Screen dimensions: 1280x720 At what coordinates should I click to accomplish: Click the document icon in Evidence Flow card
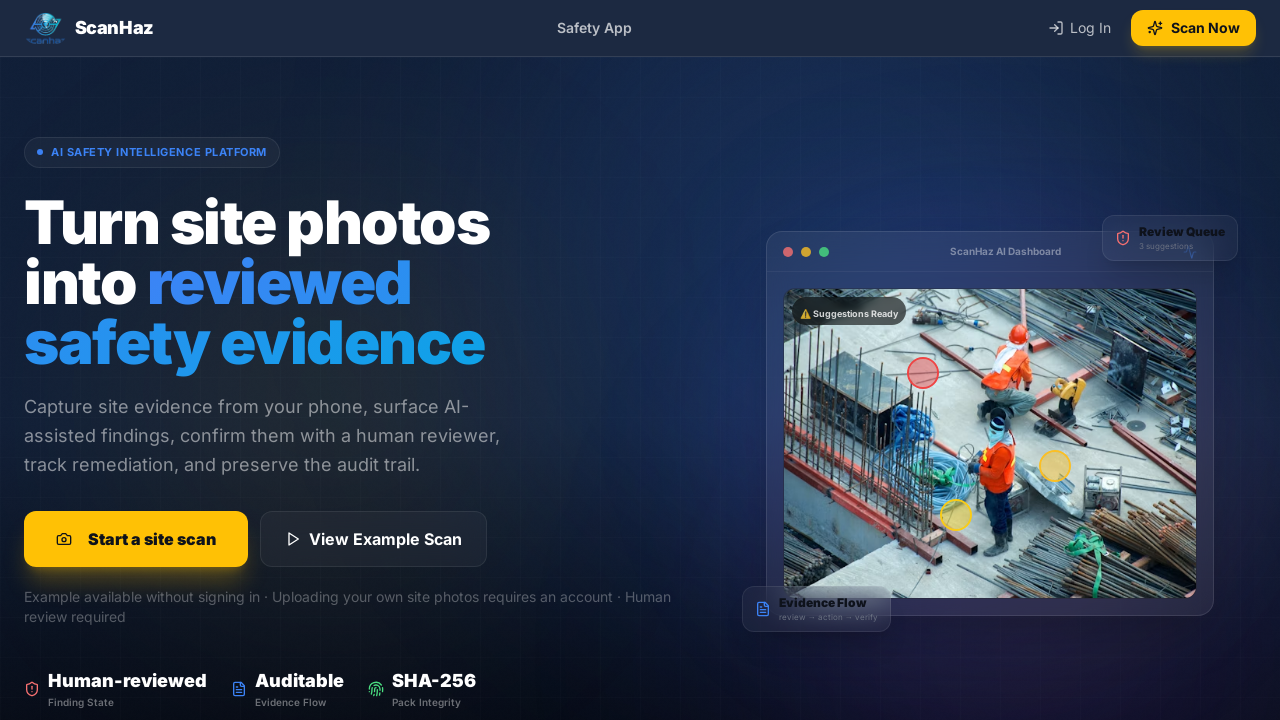(763, 609)
